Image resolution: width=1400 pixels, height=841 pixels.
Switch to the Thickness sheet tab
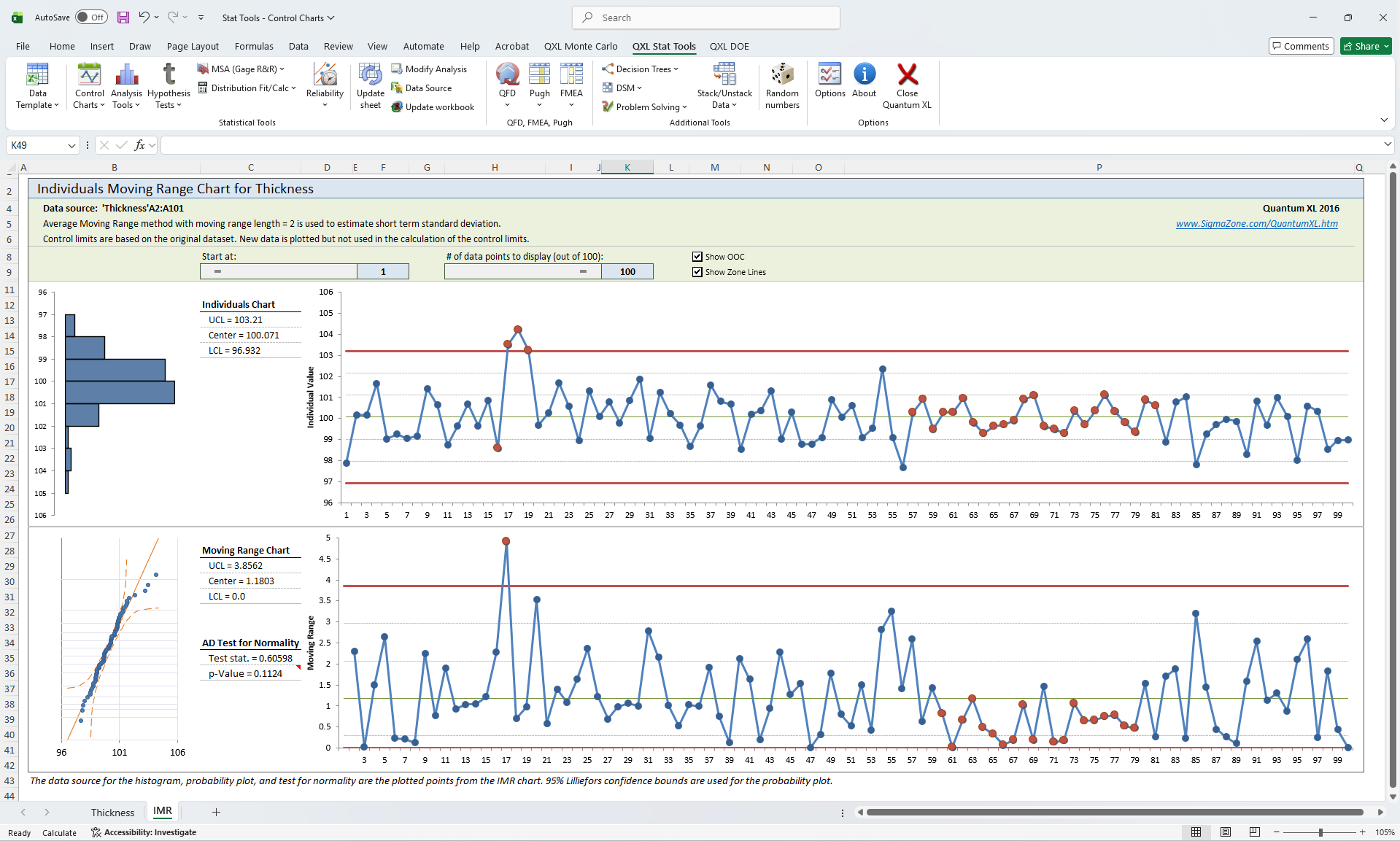[x=112, y=813]
